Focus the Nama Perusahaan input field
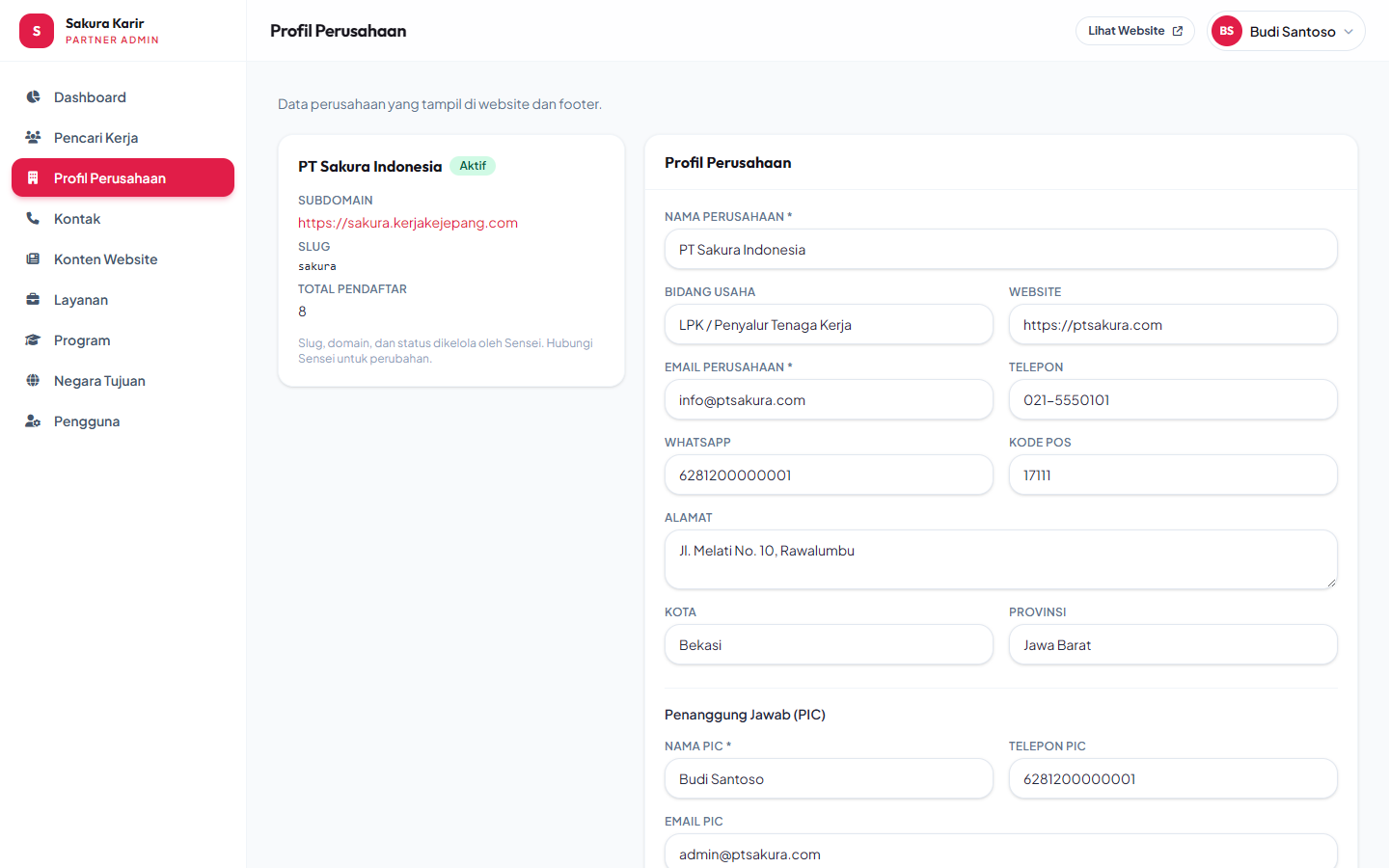Image resolution: width=1389 pixels, height=868 pixels. [1001, 249]
